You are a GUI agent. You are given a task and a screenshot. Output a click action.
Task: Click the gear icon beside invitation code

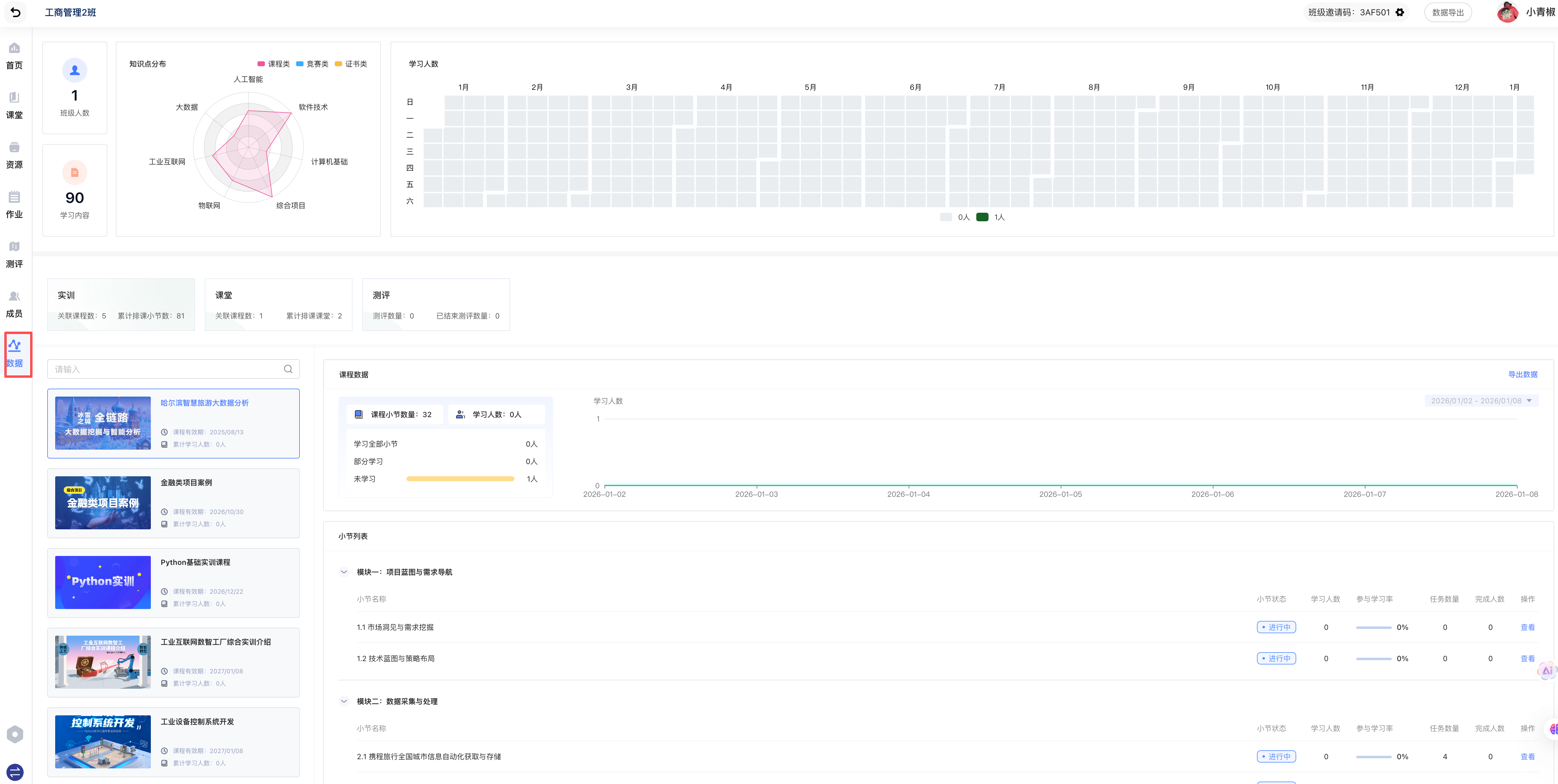(x=1400, y=12)
